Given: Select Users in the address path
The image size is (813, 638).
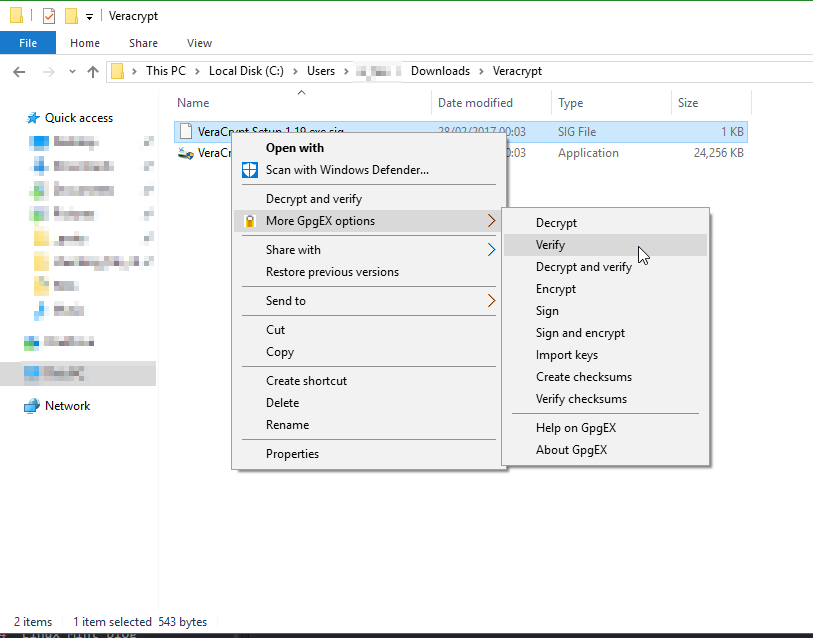Looking at the screenshot, I should tap(320, 71).
